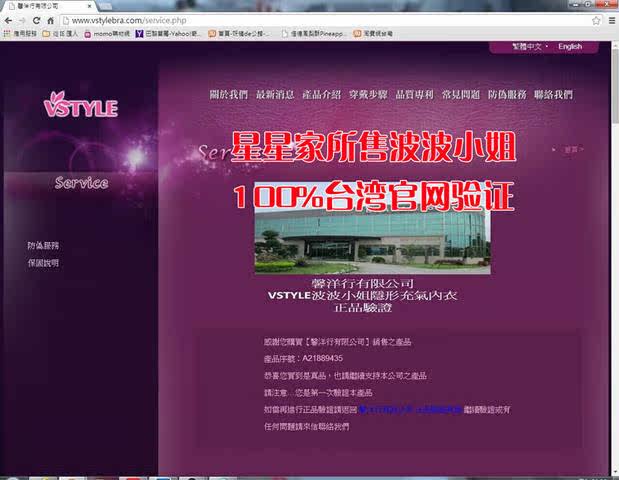Open the Yahoo bookmark
Screen dimensions: 619x480
pos(169,34)
